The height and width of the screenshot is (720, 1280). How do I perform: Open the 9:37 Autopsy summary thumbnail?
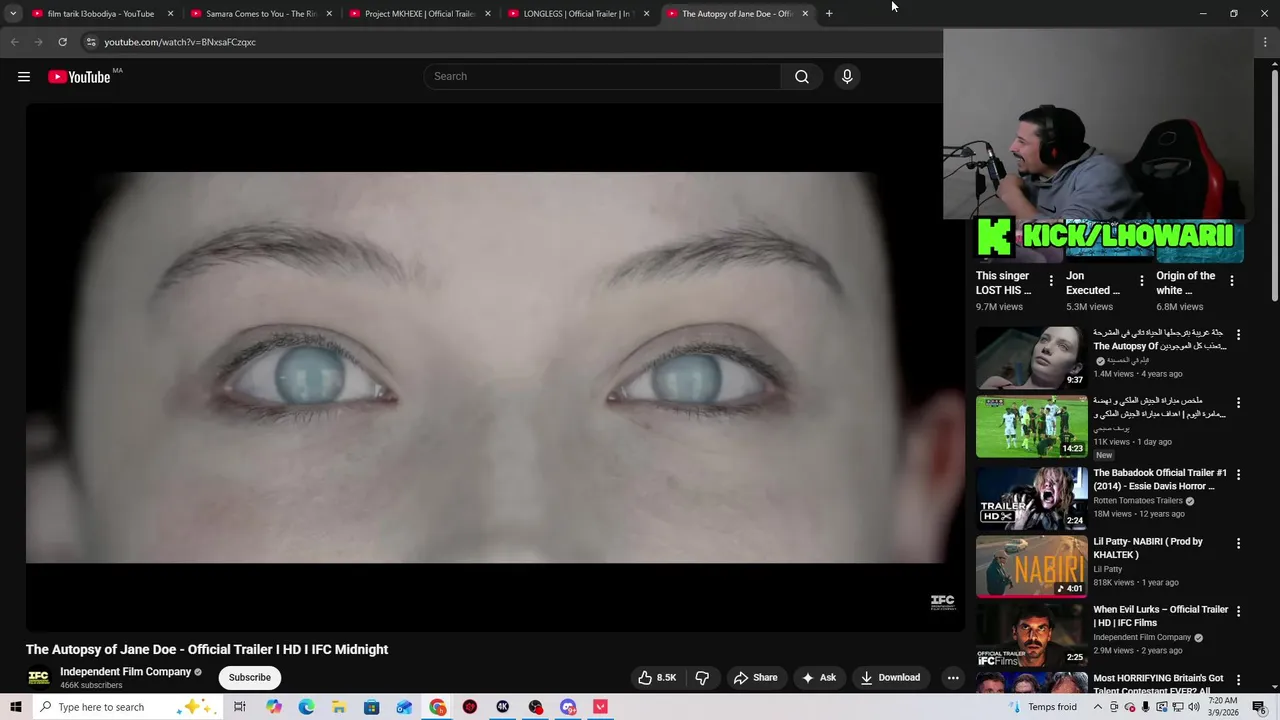click(x=1031, y=357)
